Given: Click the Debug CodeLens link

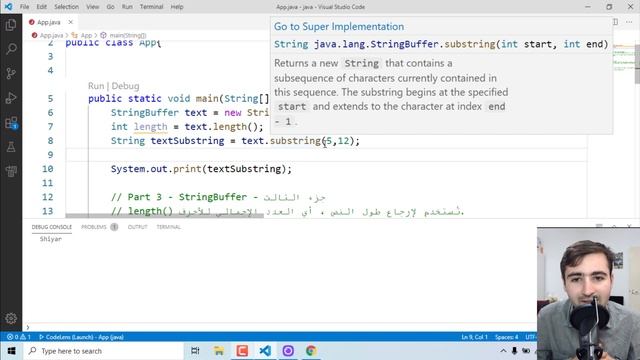Looking at the screenshot, I should tap(125, 86).
